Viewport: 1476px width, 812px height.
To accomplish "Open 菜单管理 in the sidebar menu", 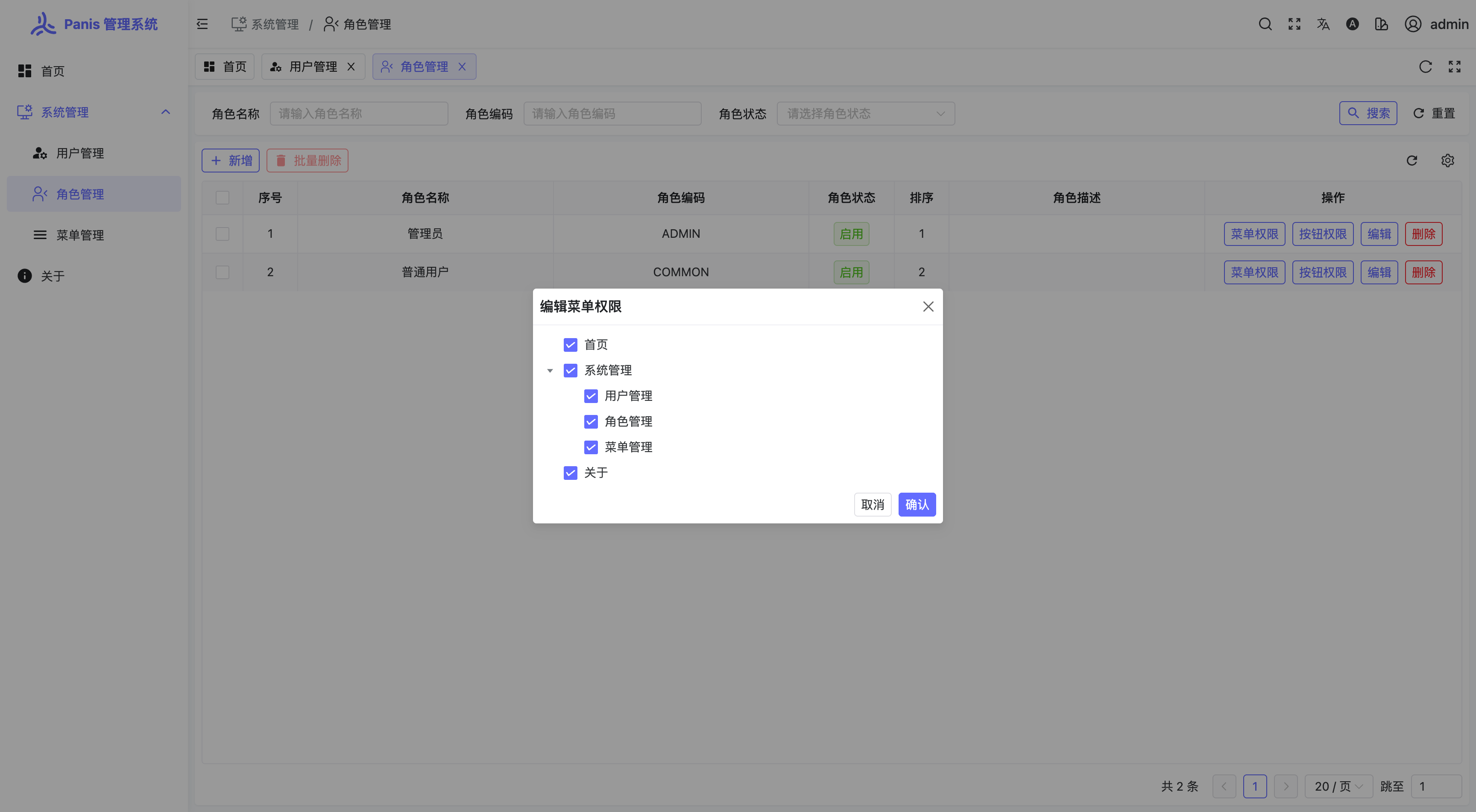I will (80, 235).
